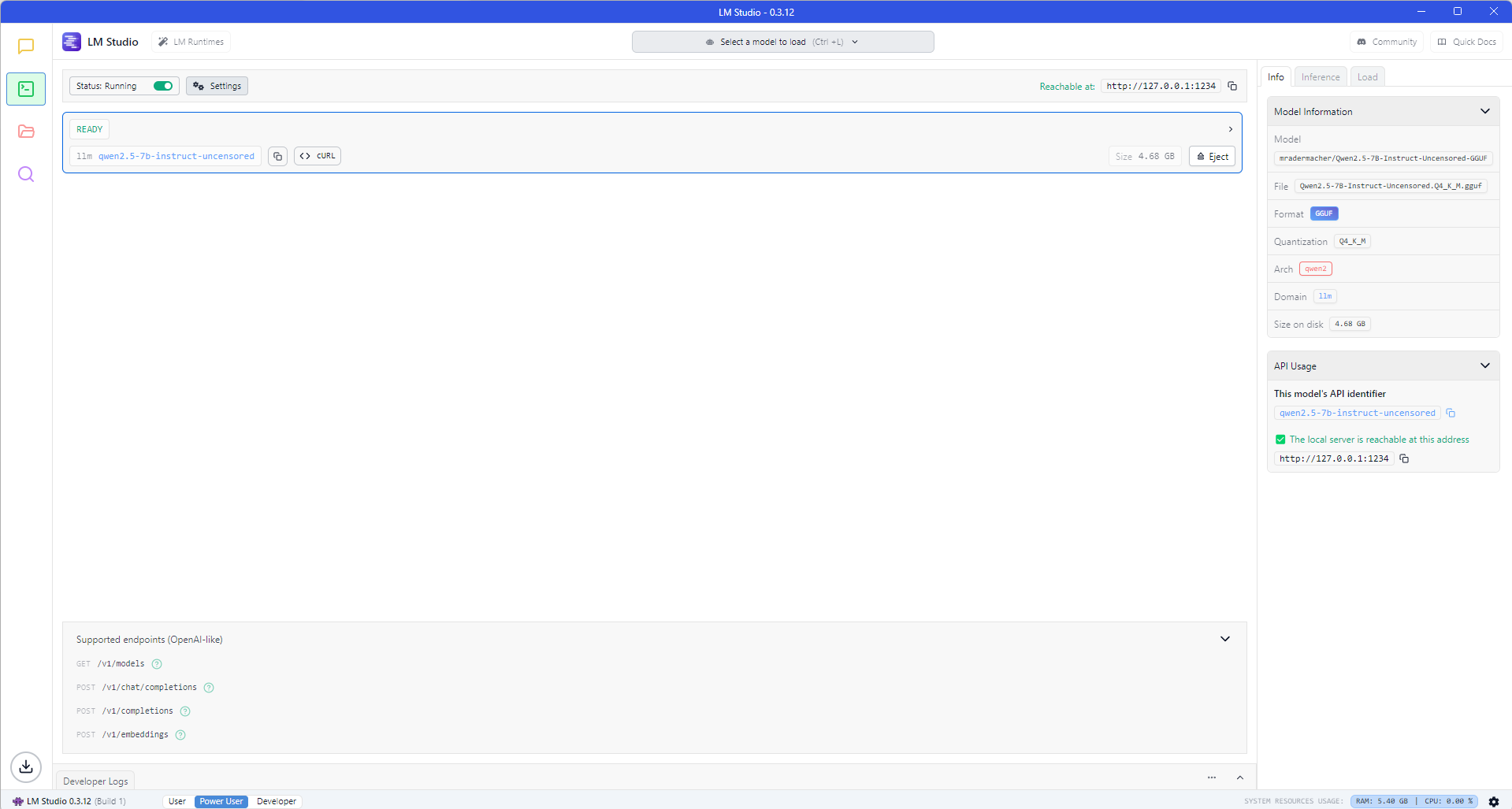Click Size on disk 4.68 GB value
The image size is (1512, 809).
pos(1350,324)
